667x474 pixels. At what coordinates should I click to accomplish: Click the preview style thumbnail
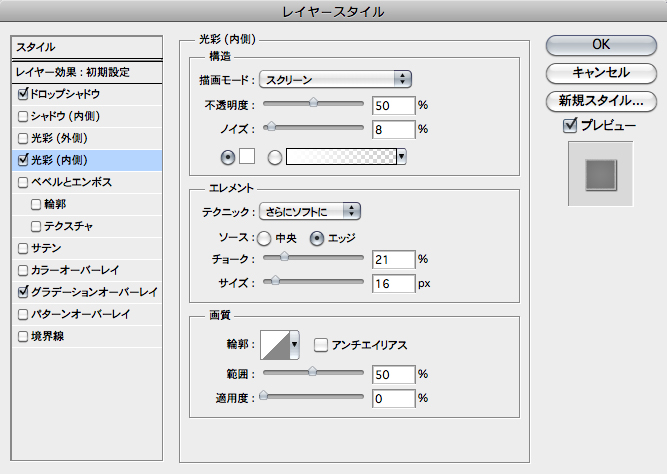tap(600, 173)
